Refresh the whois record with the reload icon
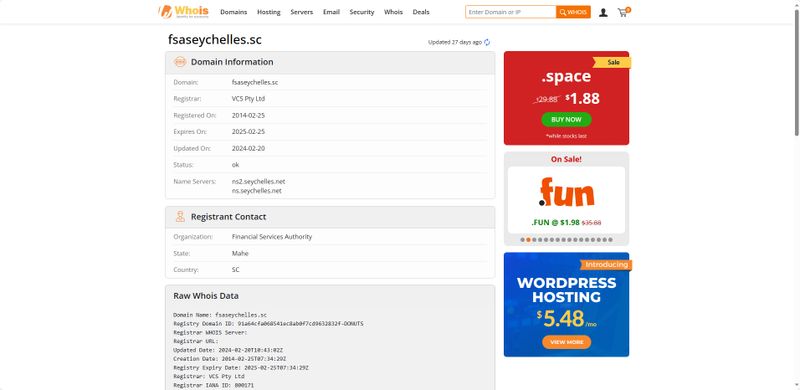The image size is (800, 390). [487, 42]
